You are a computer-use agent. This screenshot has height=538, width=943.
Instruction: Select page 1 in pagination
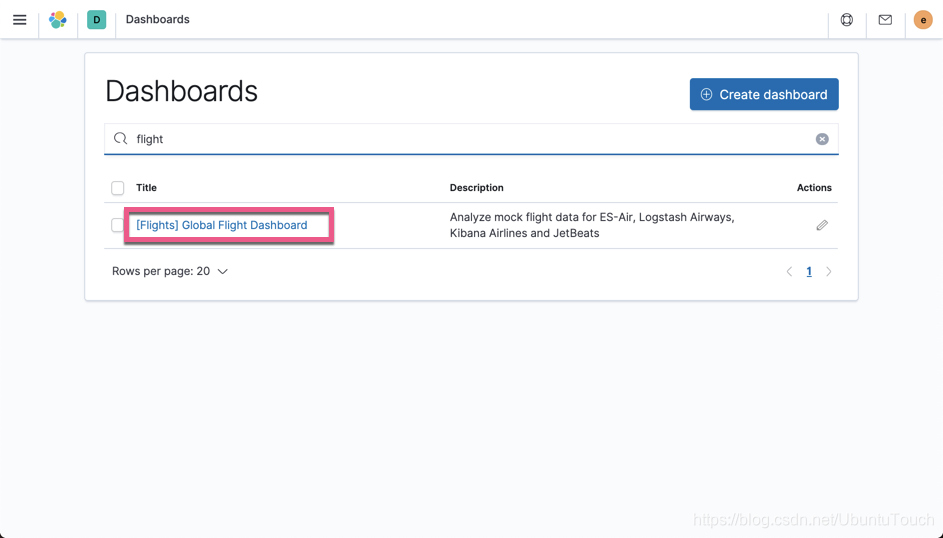(809, 272)
